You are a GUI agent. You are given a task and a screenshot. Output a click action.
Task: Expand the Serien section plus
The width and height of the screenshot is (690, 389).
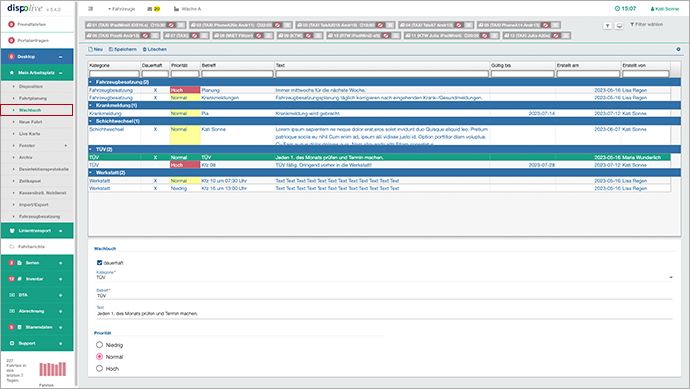tap(61, 263)
